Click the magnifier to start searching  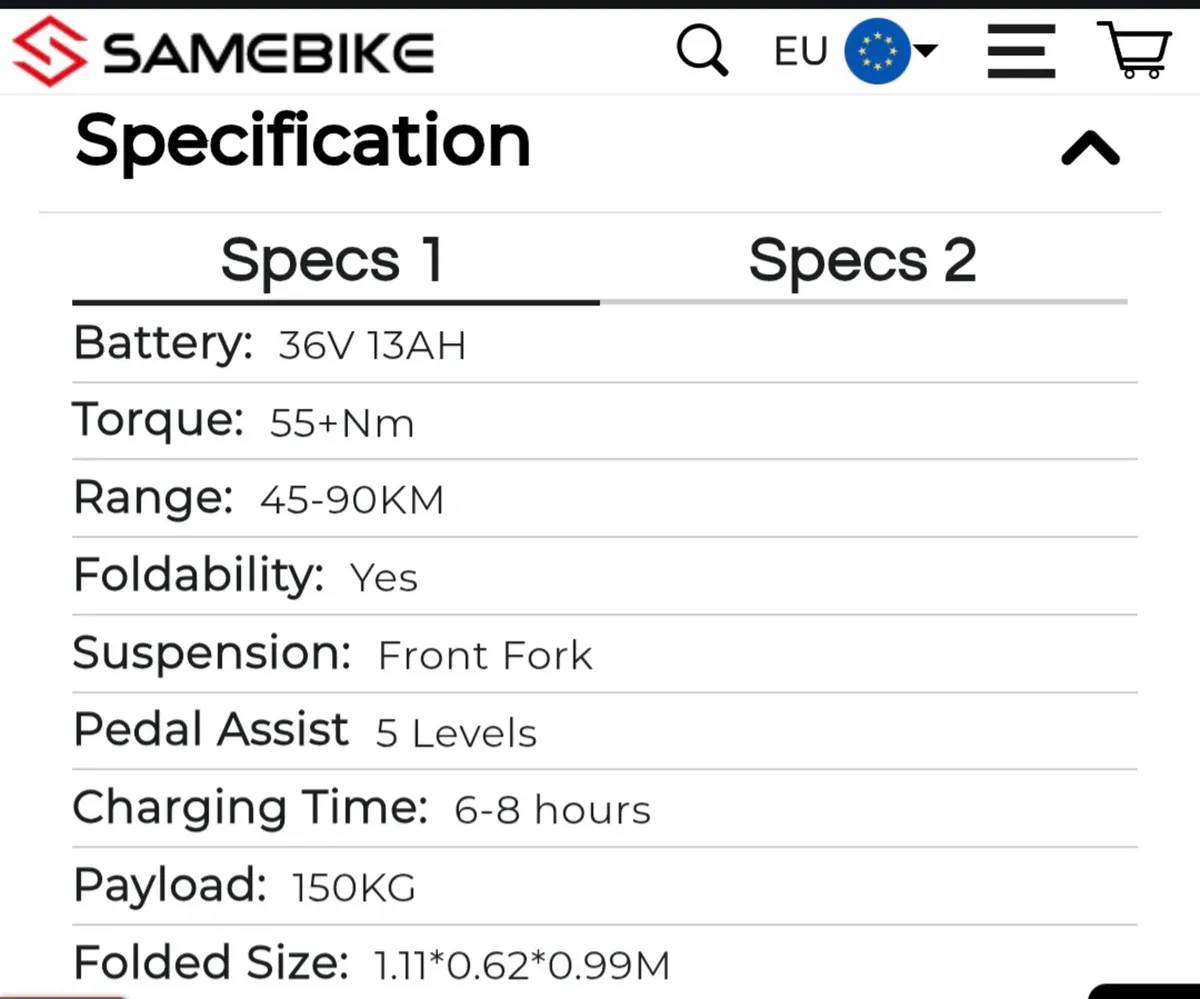[x=702, y=52]
